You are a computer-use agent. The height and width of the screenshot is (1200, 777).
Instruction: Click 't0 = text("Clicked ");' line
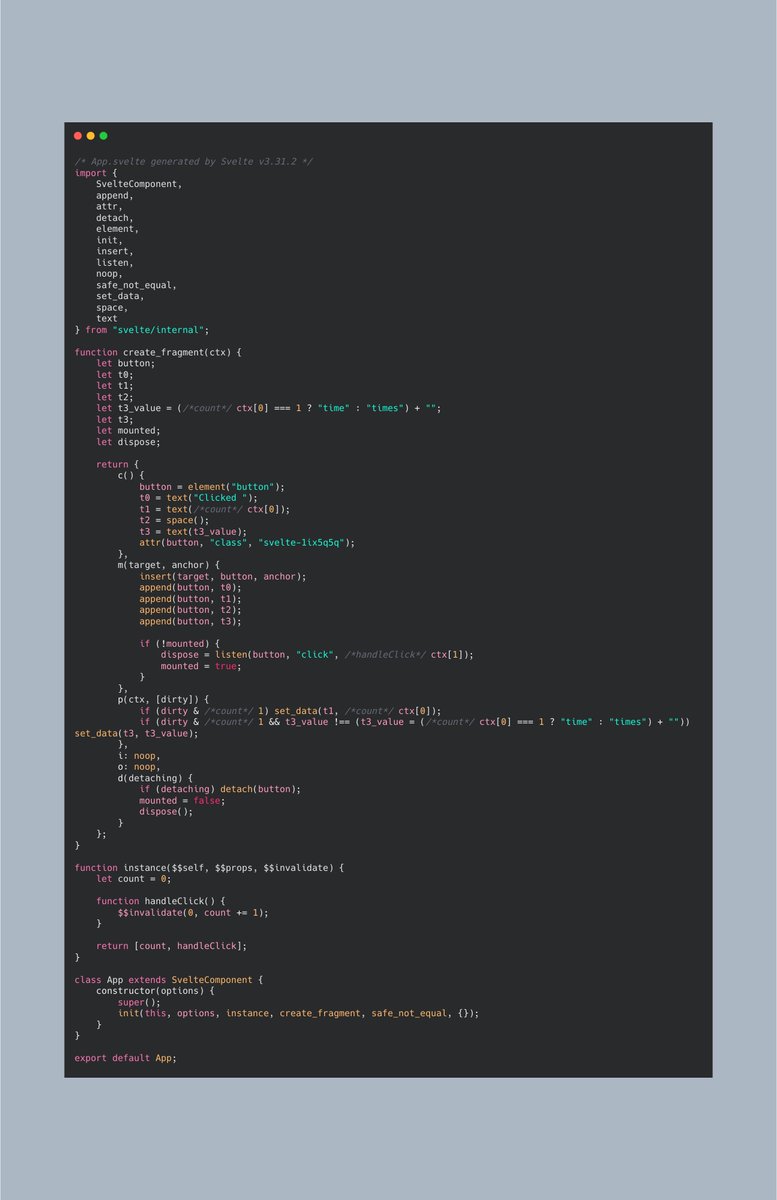tap(199, 498)
